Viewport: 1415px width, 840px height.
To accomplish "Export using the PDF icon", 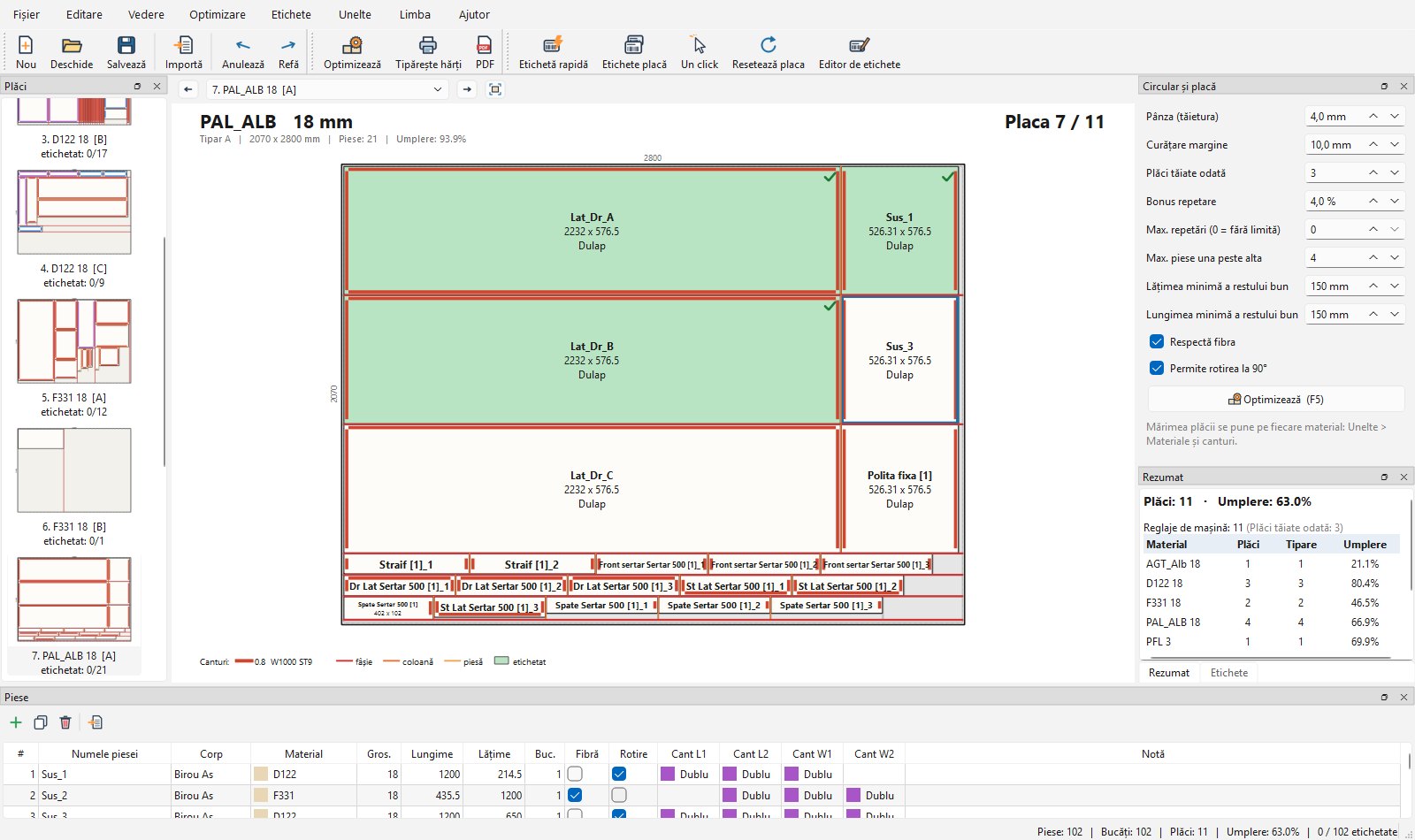I will 485,45.
